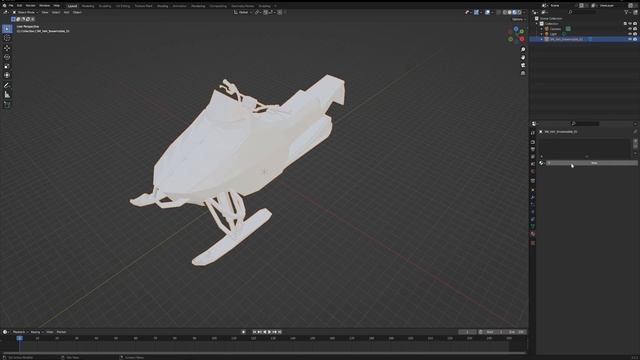Viewport: 640px width, 360px height.
Task: Click the blue Z axis gizmo ball
Action: (516, 29)
